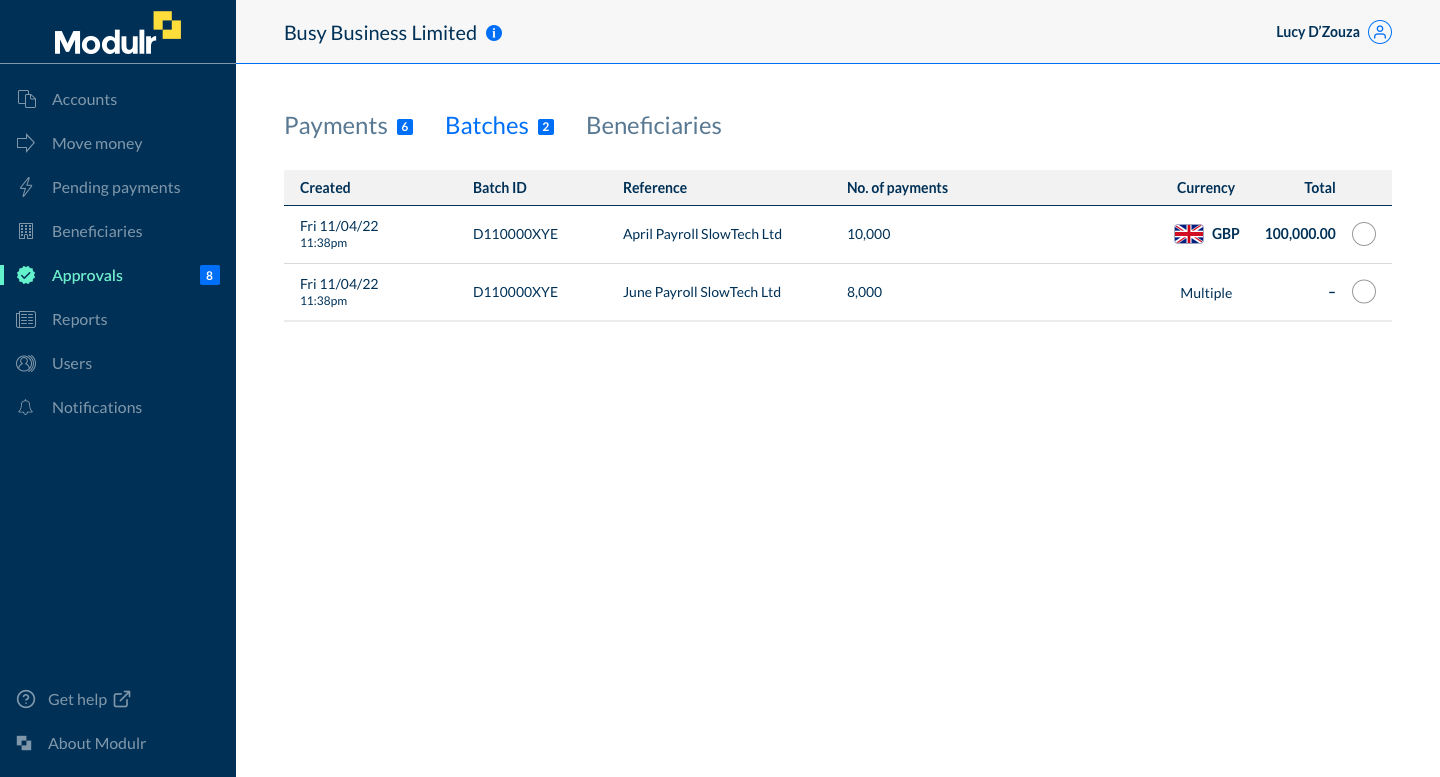Click the June Payroll SlowTech Ltd reference

click(x=702, y=292)
